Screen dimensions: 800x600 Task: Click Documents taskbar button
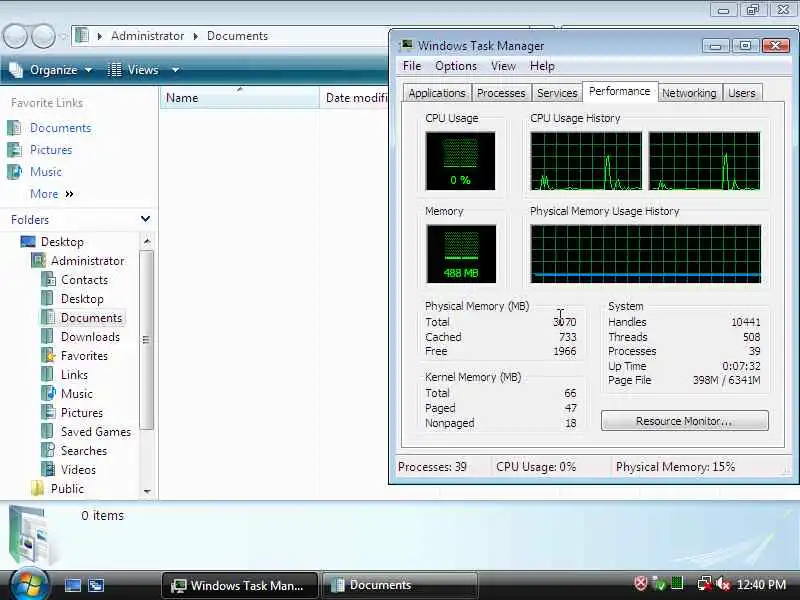coord(399,585)
